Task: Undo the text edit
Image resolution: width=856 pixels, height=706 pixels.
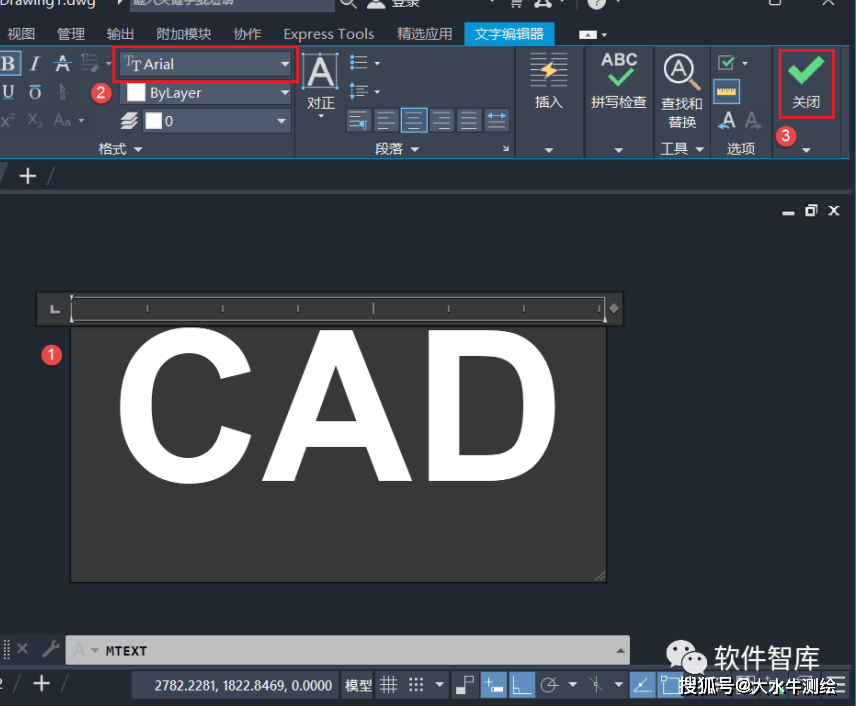Action: click(727, 121)
